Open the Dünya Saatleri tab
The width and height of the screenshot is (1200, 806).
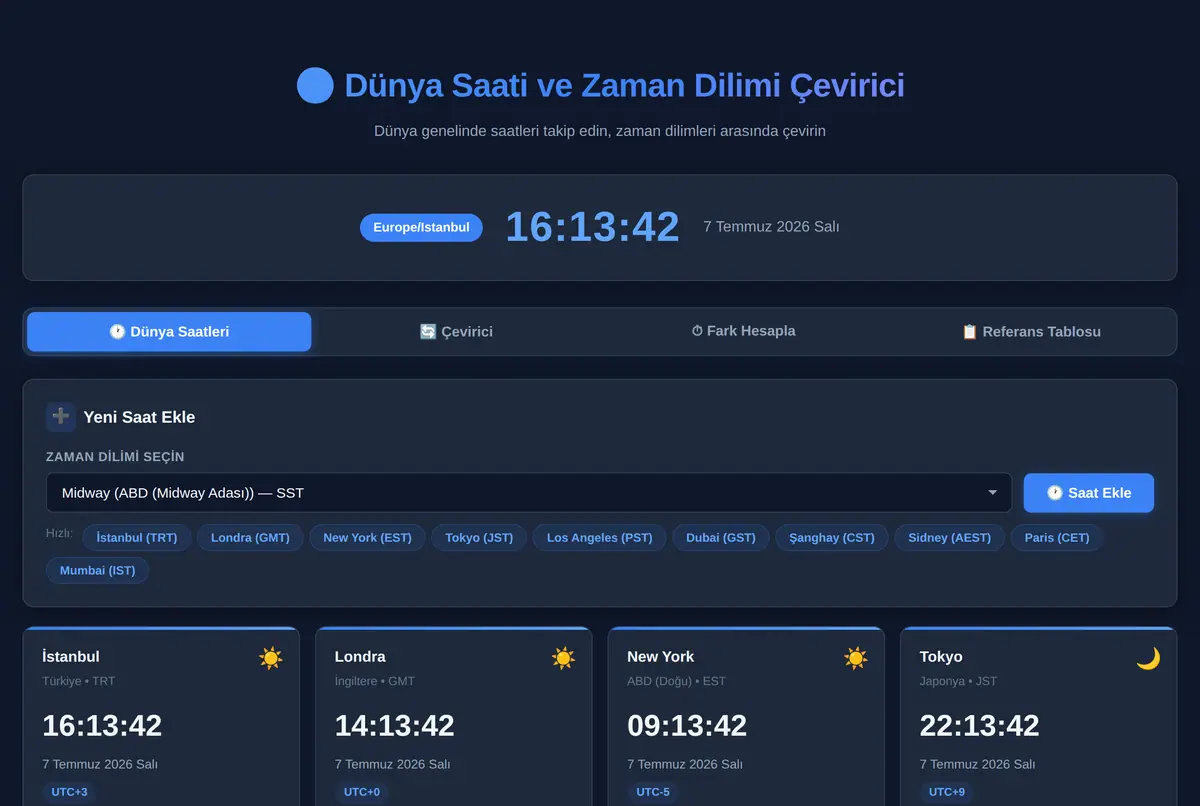click(169, 332)
